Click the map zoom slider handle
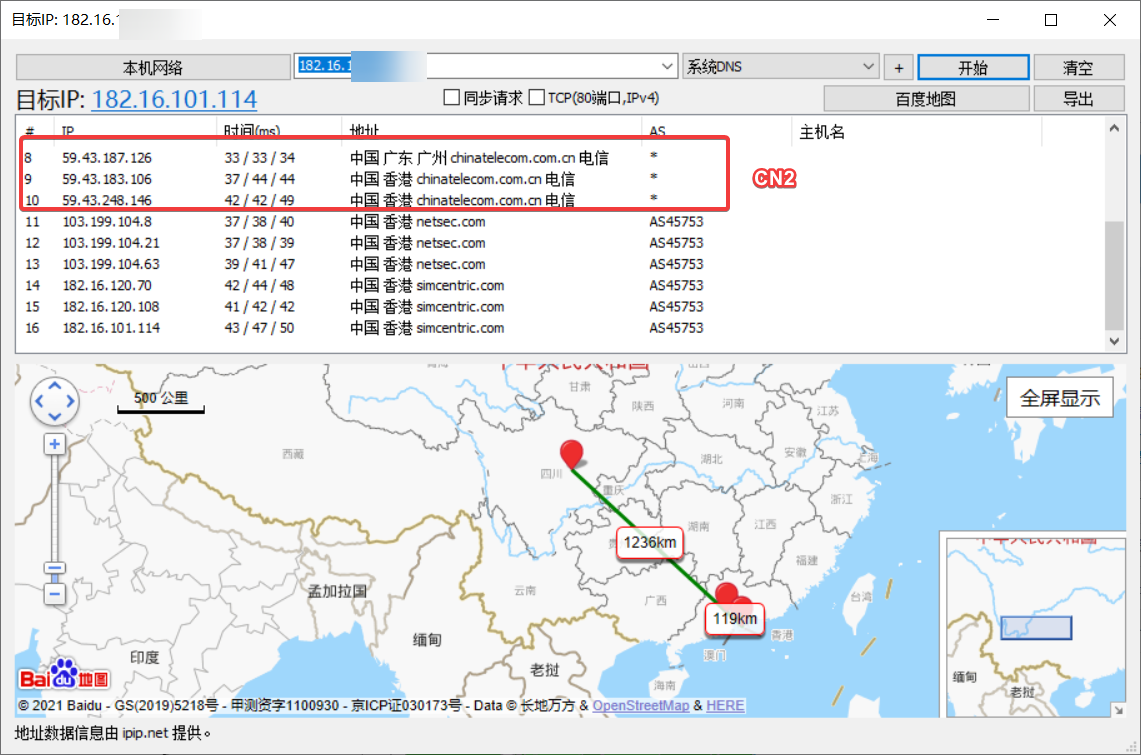1141x755 pixels. pos(54,568)
